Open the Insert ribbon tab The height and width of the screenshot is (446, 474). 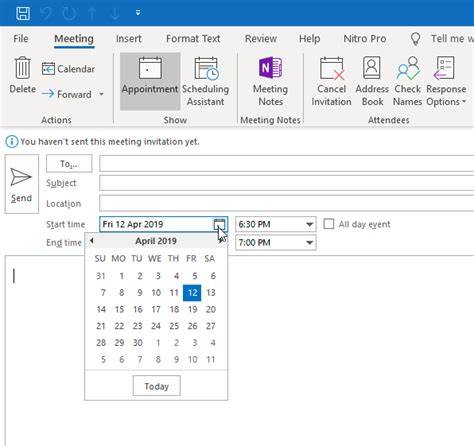click(129, 39)
